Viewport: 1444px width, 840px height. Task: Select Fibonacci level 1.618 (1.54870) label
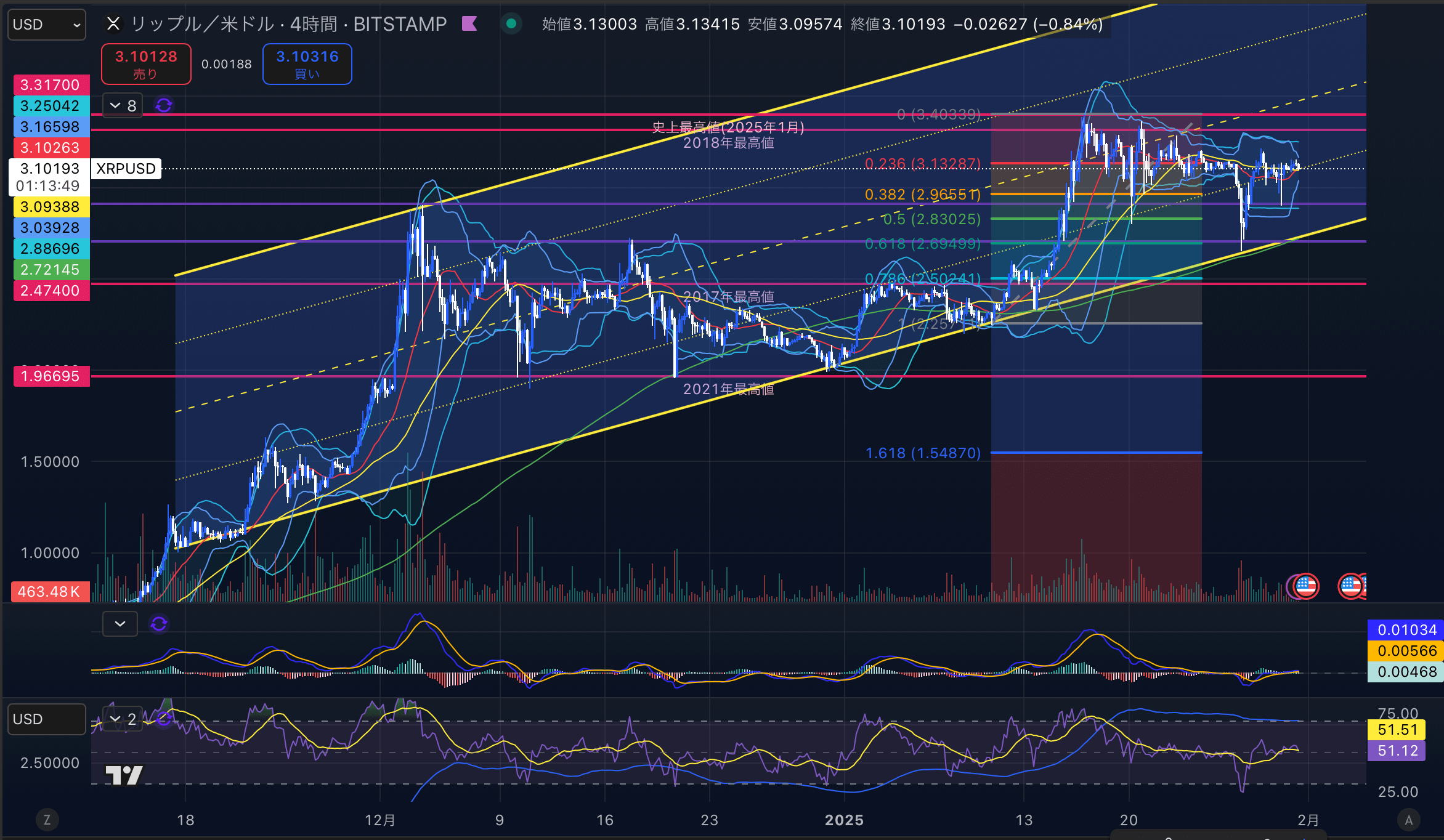point(923,453)
